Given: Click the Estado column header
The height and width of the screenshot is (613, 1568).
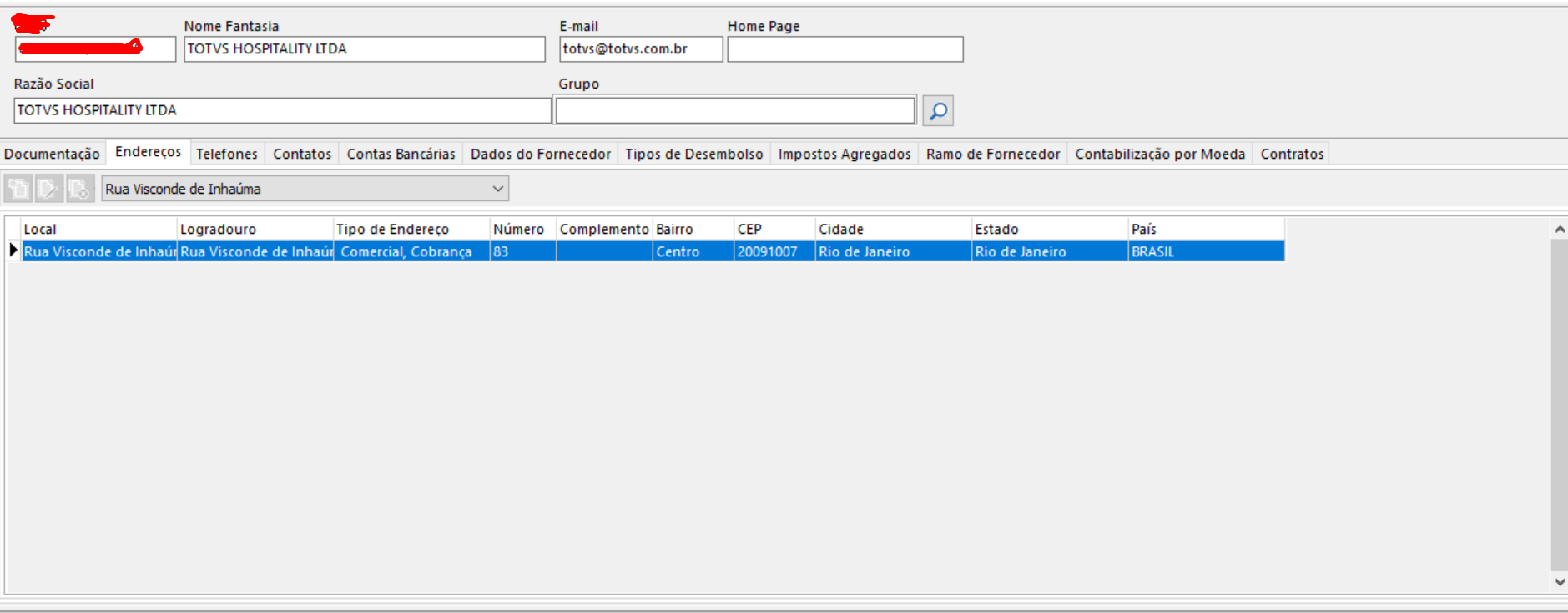Looking at the screenshot, I should [1050, 229].
